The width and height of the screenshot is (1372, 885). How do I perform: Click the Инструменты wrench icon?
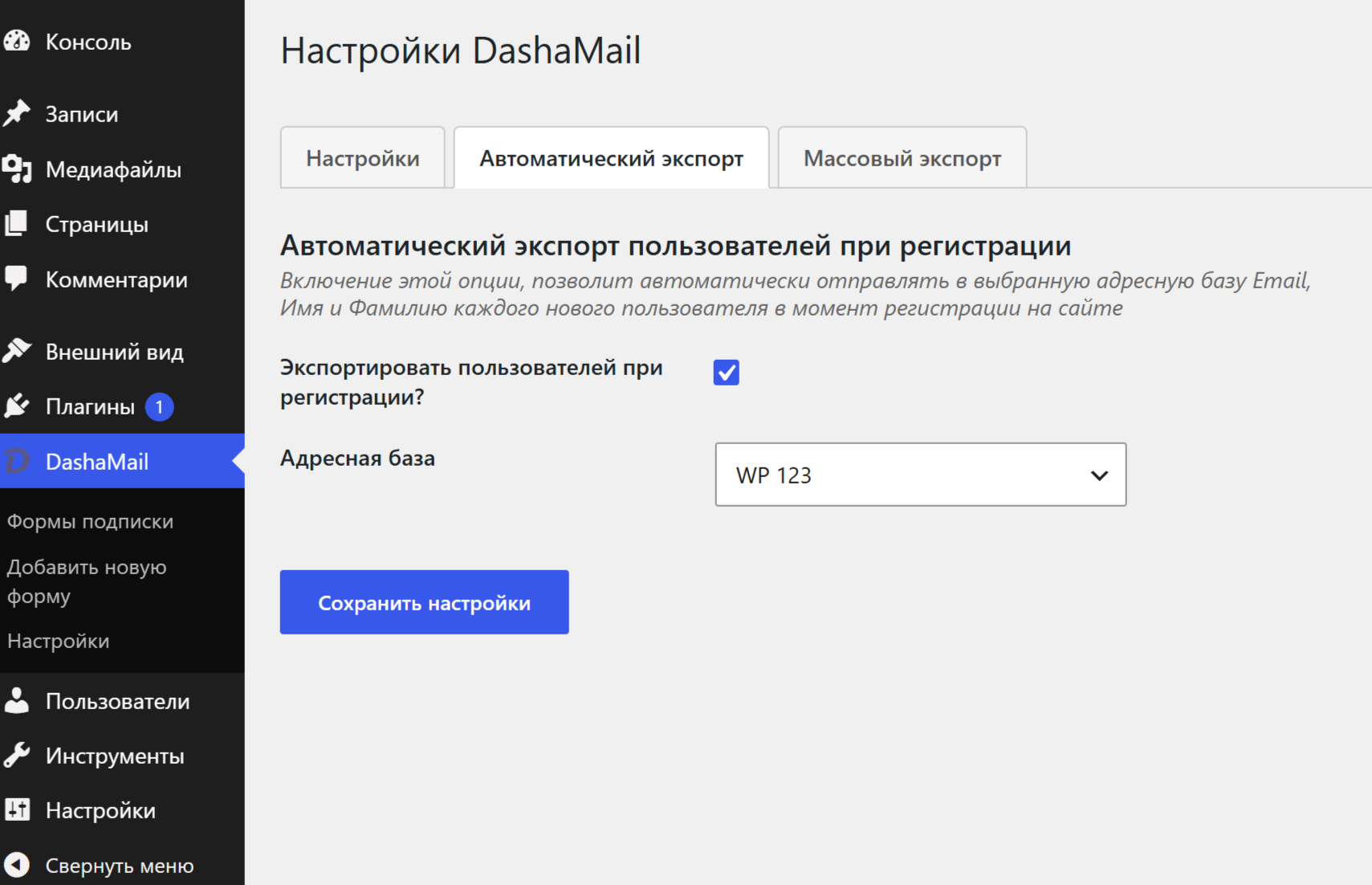click(x=17, y=756)
